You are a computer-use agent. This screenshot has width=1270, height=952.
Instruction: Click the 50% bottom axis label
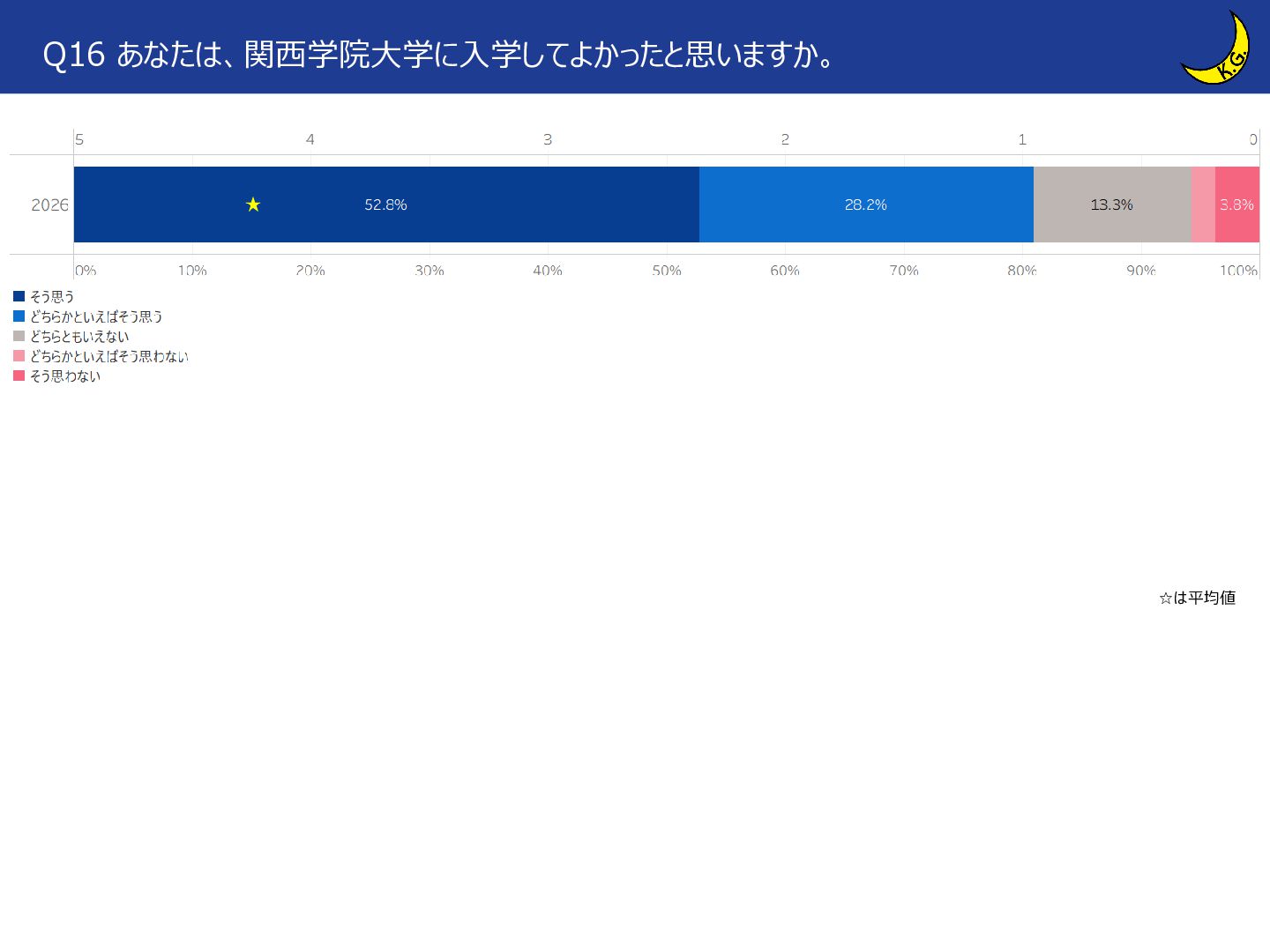point(667,271)
